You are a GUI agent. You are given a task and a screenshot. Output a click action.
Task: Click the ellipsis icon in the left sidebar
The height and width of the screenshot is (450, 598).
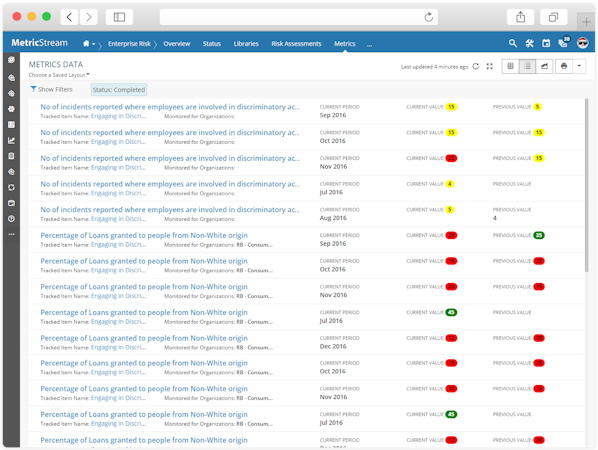pos(11,234)
